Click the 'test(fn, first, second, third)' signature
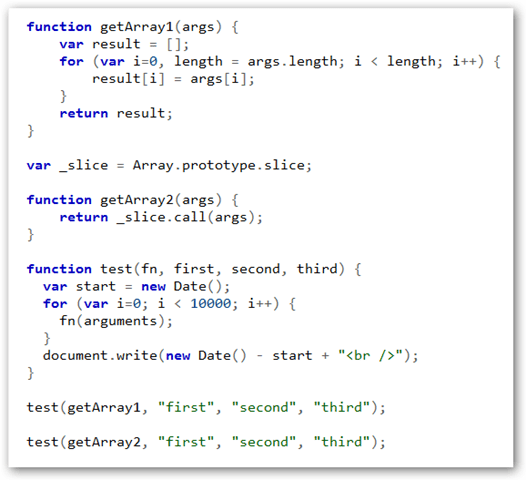 tap(222, 269)
